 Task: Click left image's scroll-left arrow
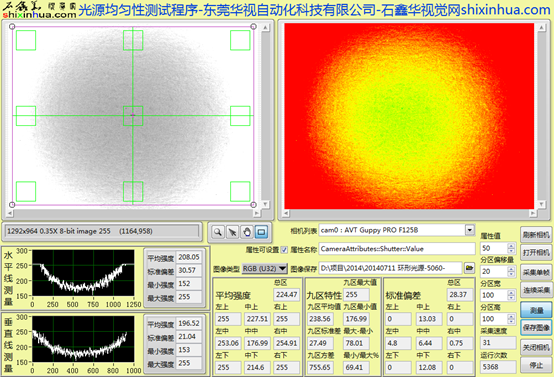(10, 213)
